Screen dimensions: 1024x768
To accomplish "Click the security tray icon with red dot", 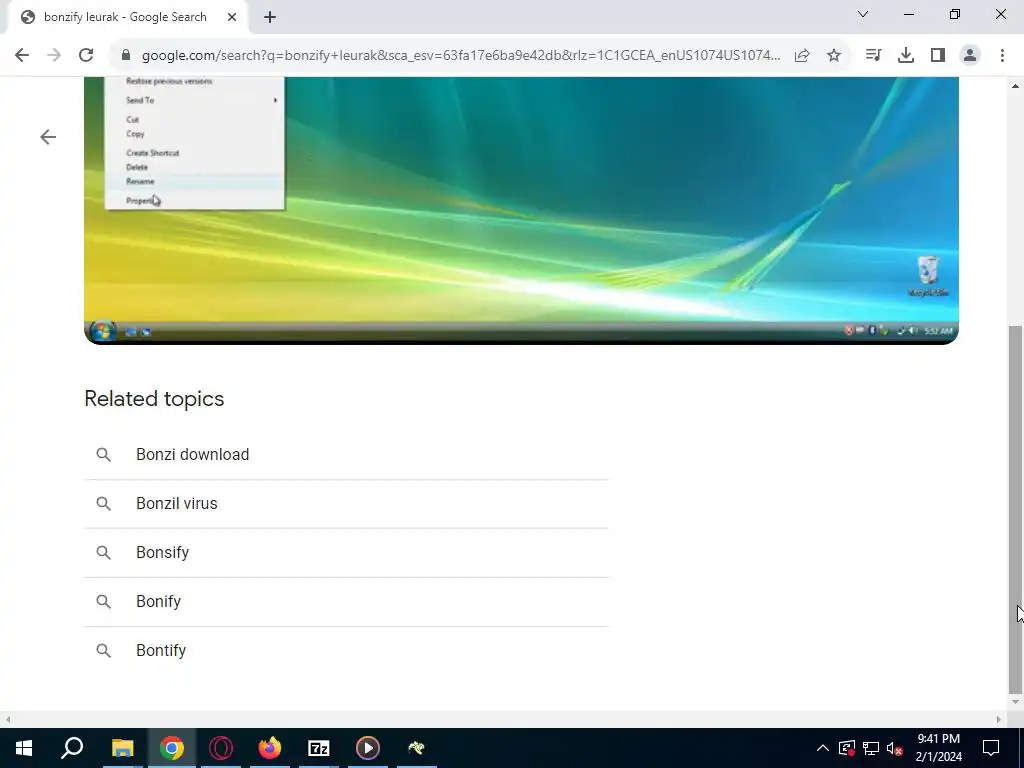I will point(846,748).
